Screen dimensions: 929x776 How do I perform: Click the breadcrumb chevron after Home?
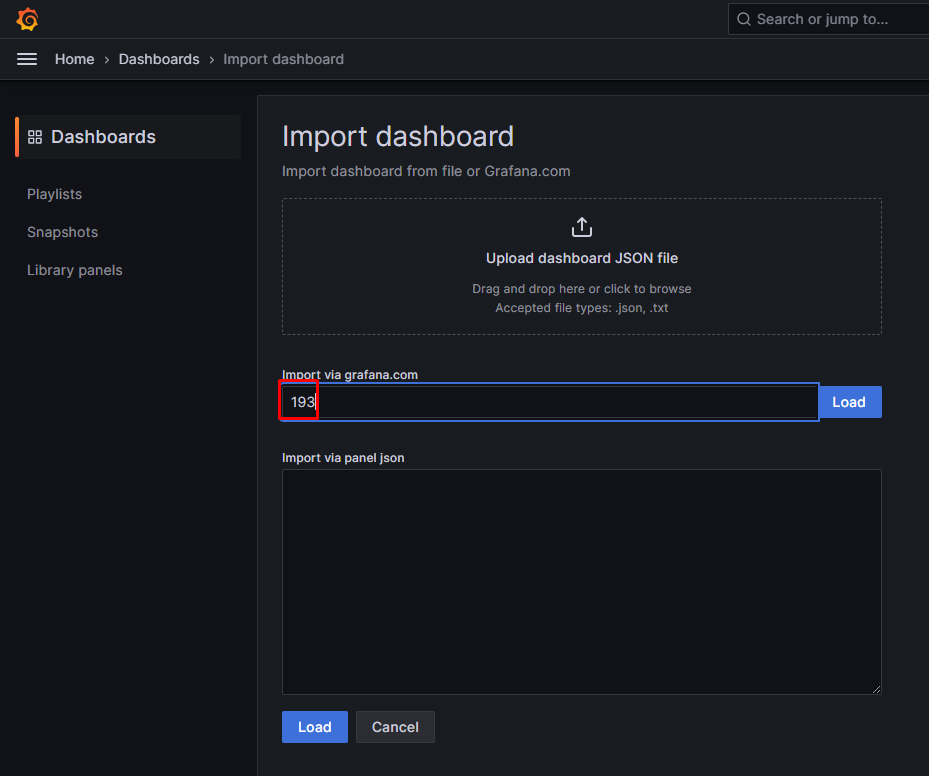pos(107,60)
